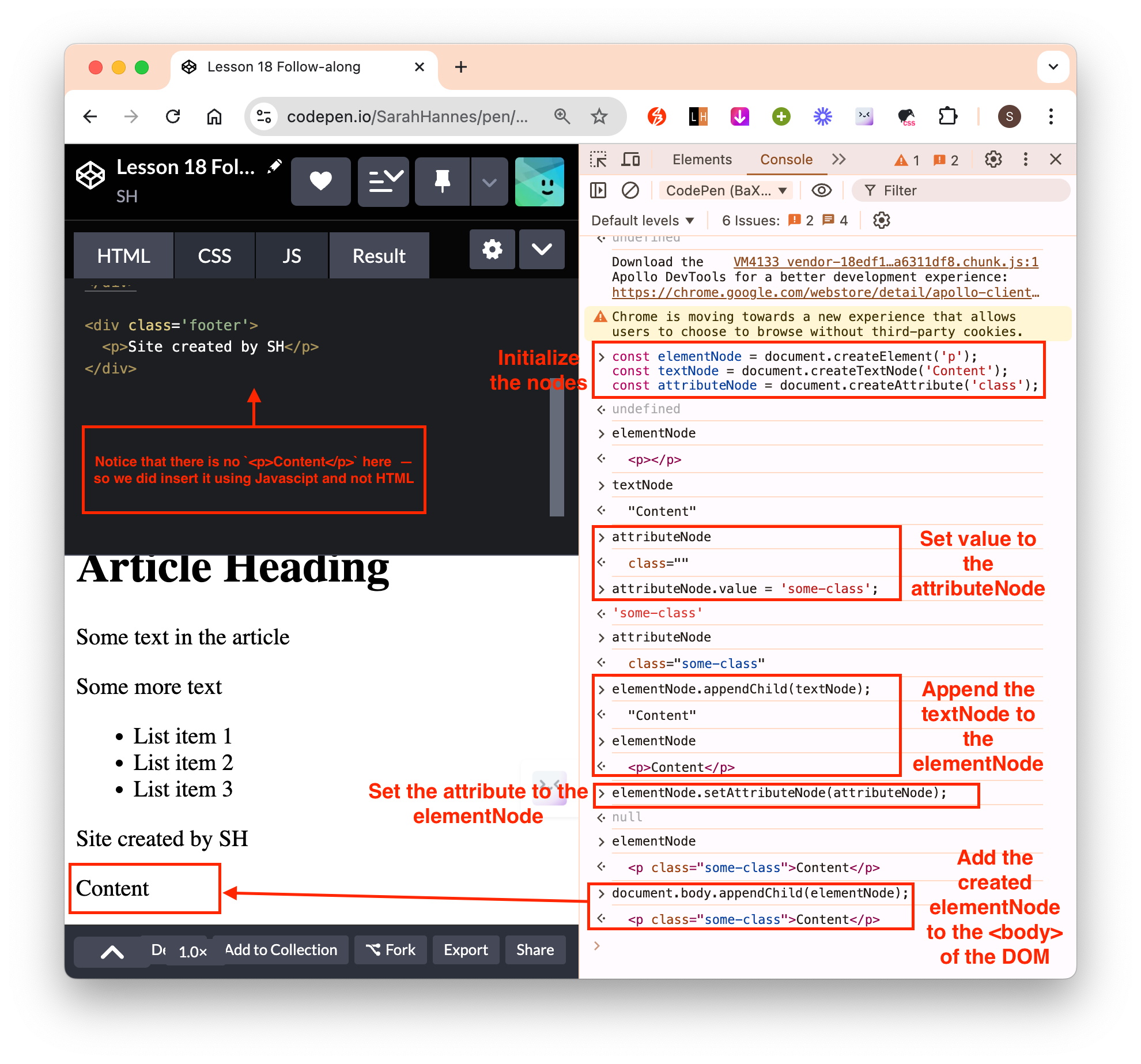Viewport: 1141px width, 1064px height.
Task: Open the tab search chevron
Action: coord(1053,67)
